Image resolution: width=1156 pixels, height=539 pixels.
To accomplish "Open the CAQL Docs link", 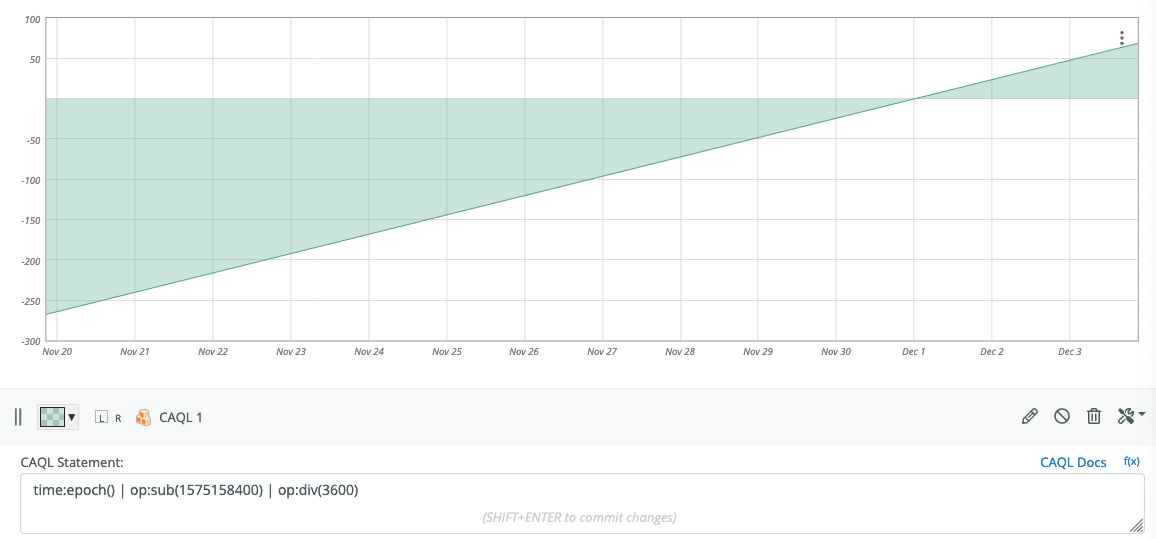I will tap(1073, 462).
